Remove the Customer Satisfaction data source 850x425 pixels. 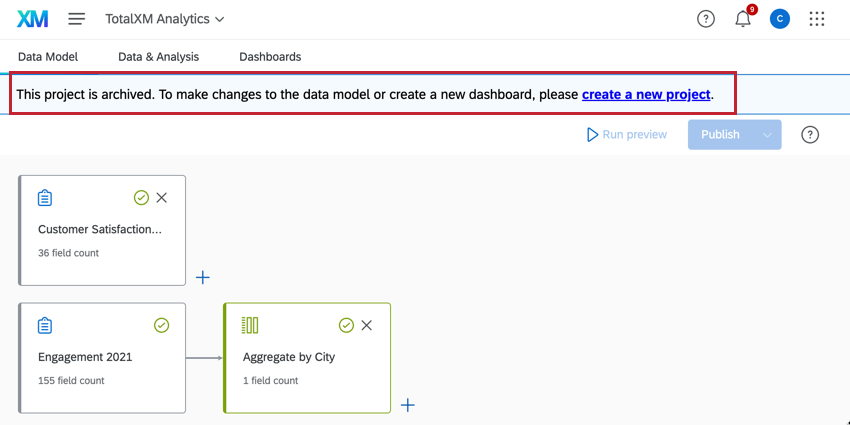tap(162, 198)
